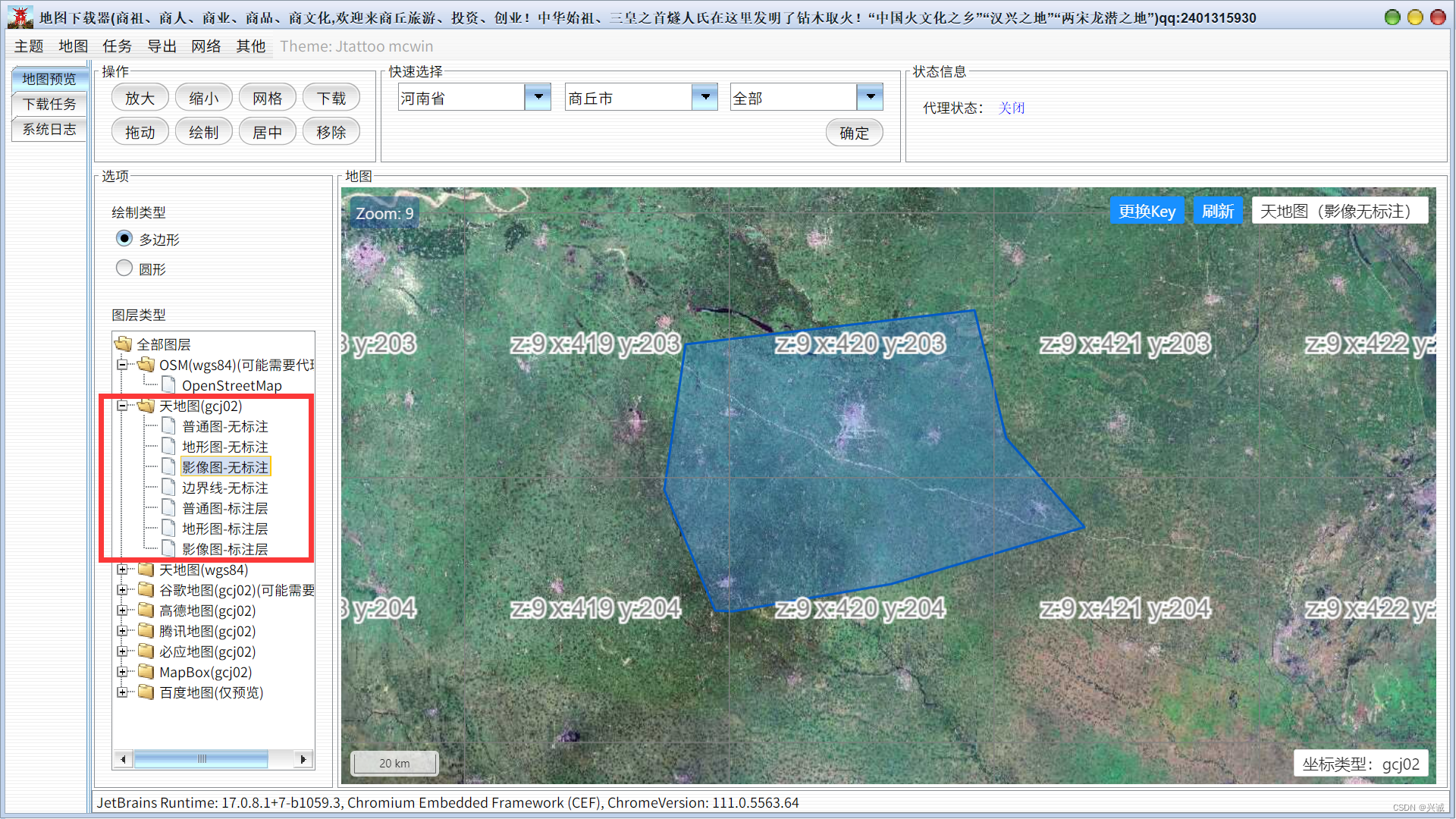Screen dimensions: 1456x819
Task: Select the 多边形 polygon radio button
Action: pyautogui.click(x=124, y=239)
